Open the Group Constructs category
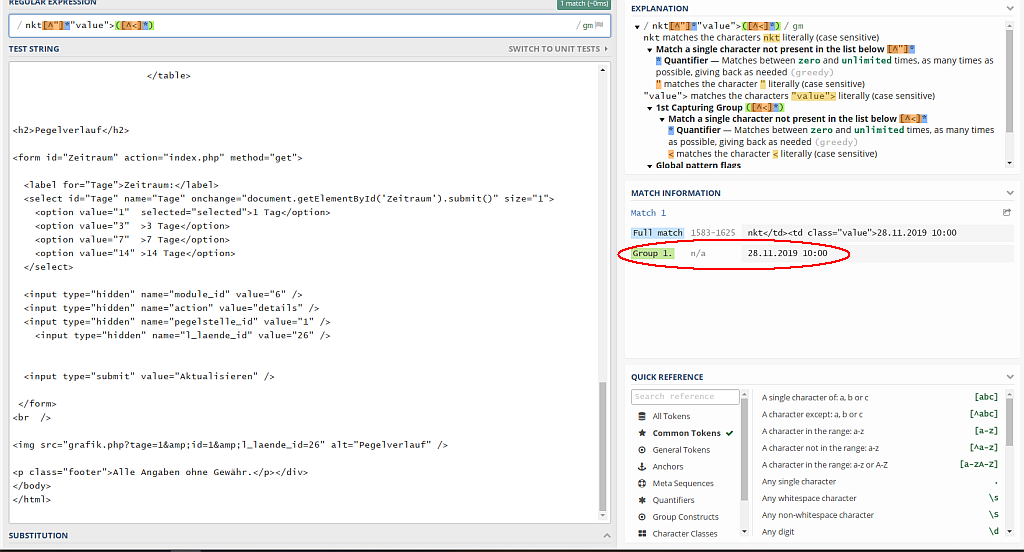 (x=686, y=517)
